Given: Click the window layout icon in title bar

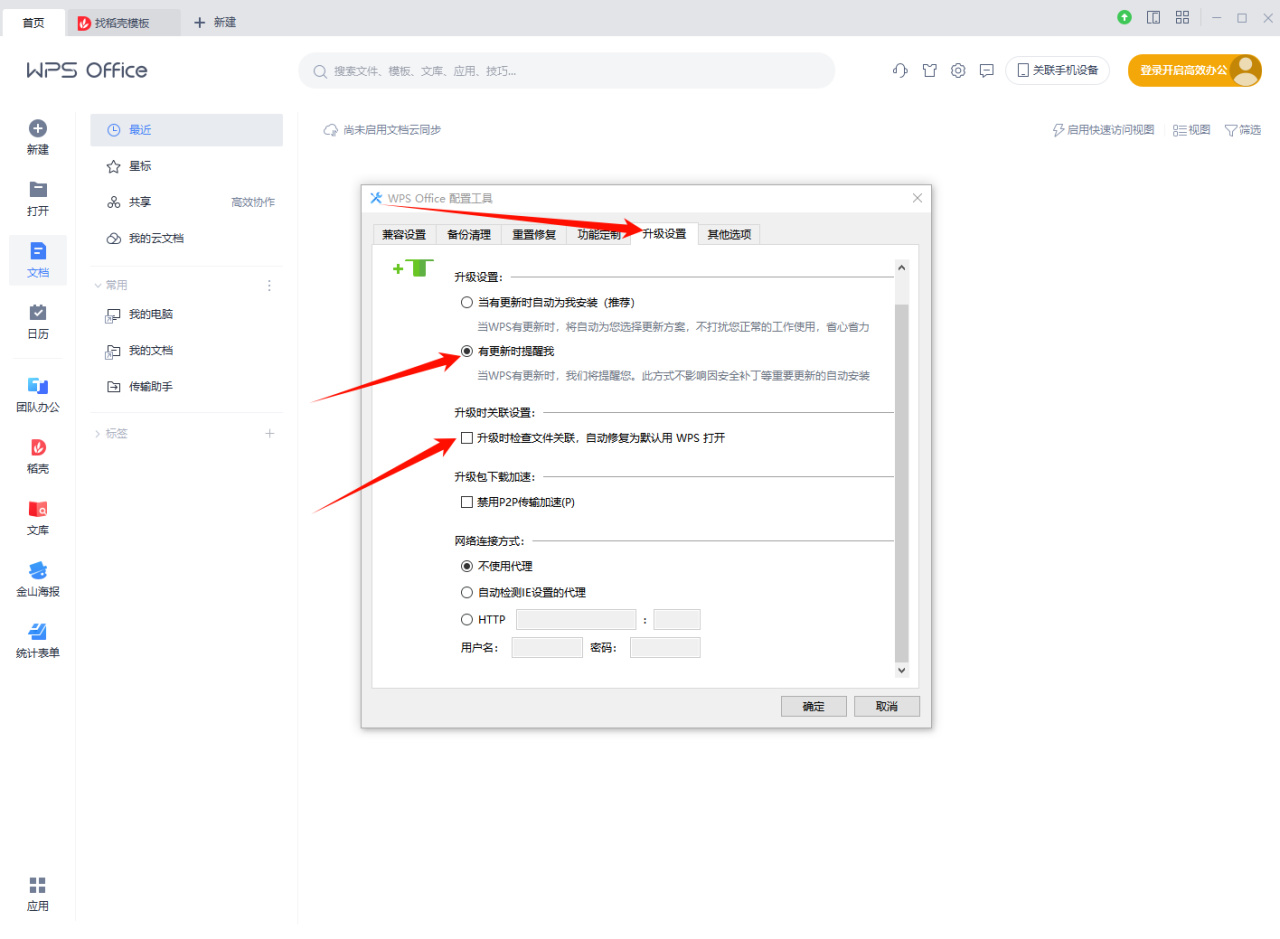Looking at the screenshot, I should [1153, 17].
